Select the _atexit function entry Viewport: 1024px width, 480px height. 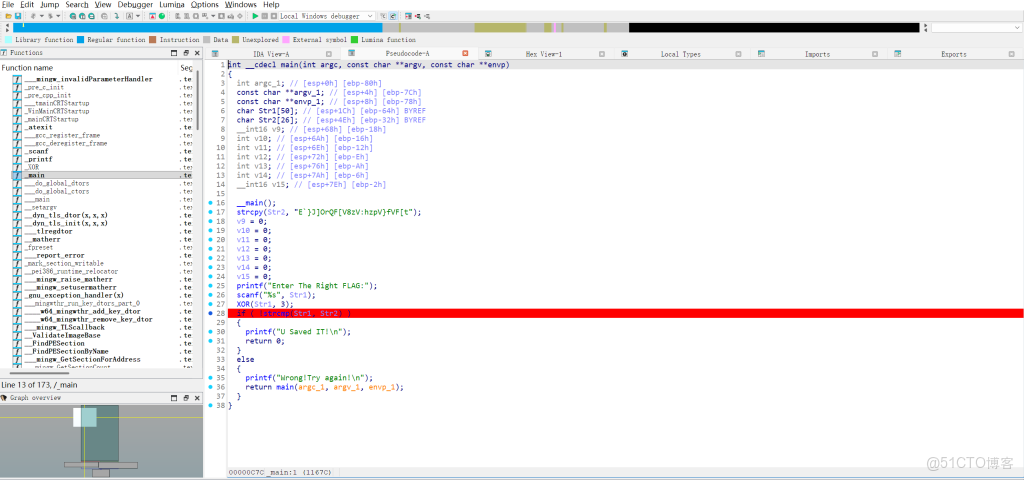click(103, 127)
